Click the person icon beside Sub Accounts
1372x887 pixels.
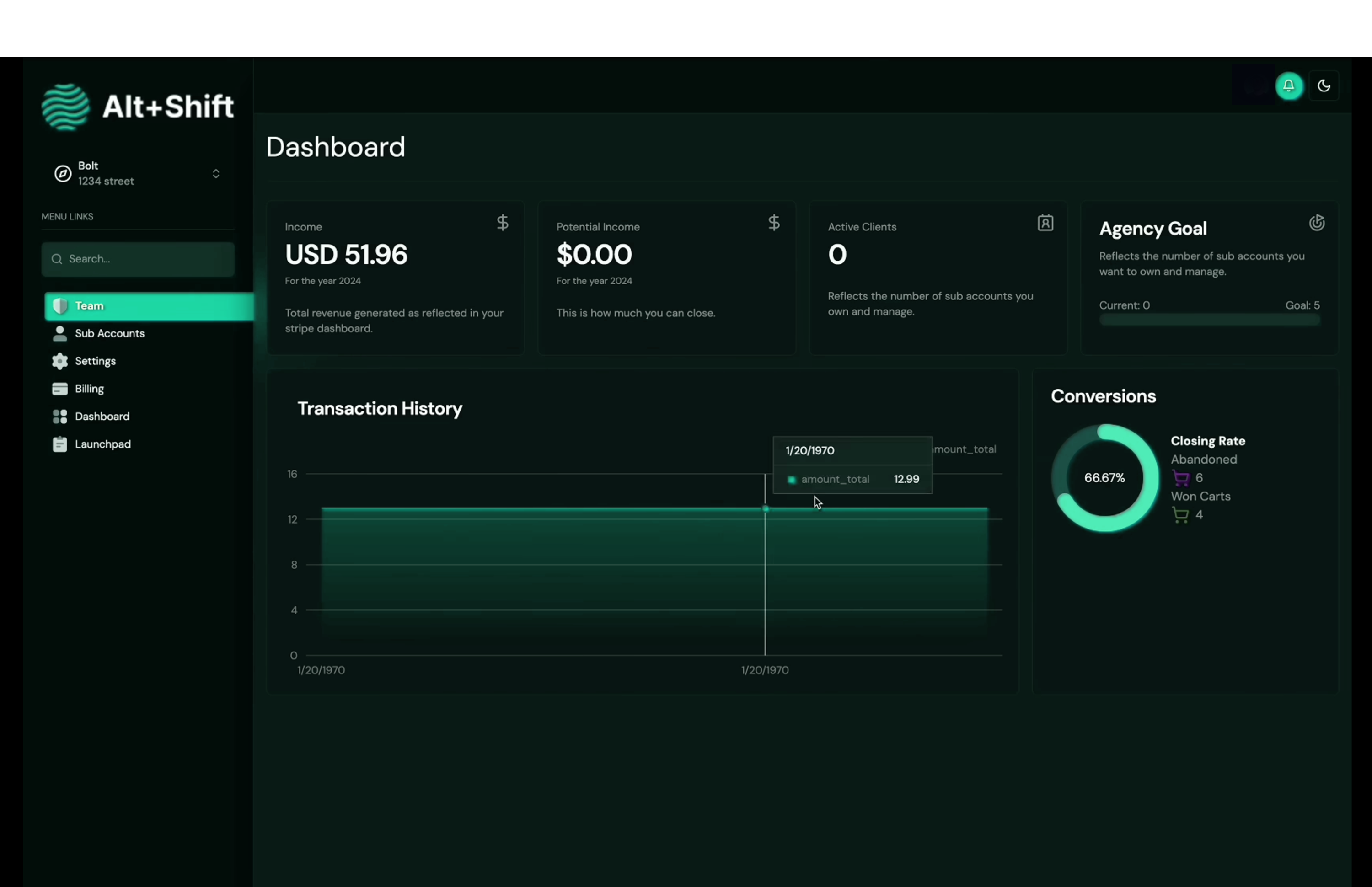click(x=60, y=333)
